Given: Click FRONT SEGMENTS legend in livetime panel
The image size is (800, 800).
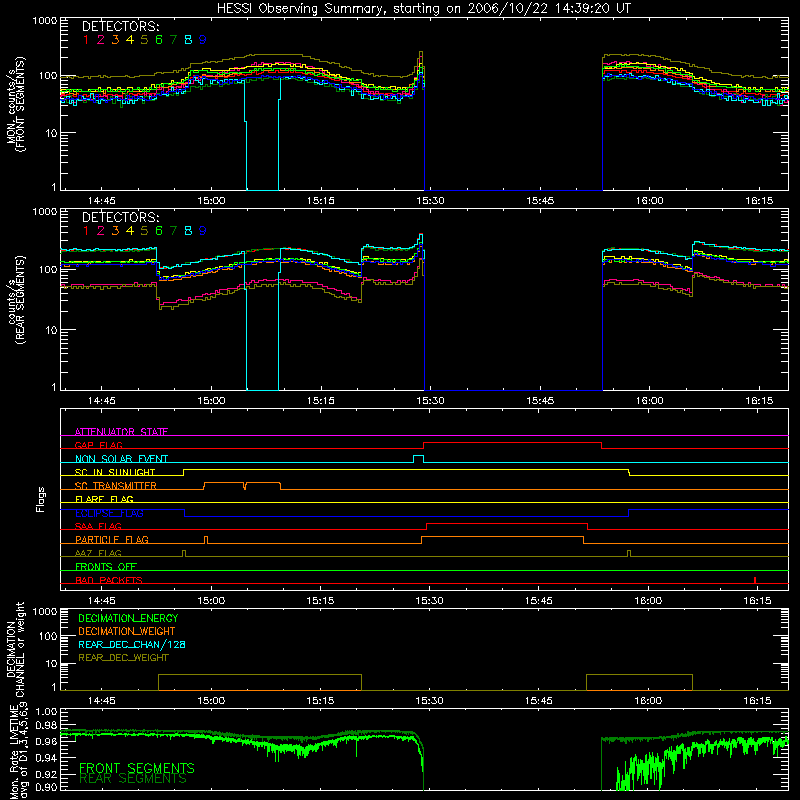Looking at the screenshot, I should click(x=137, y=768).
